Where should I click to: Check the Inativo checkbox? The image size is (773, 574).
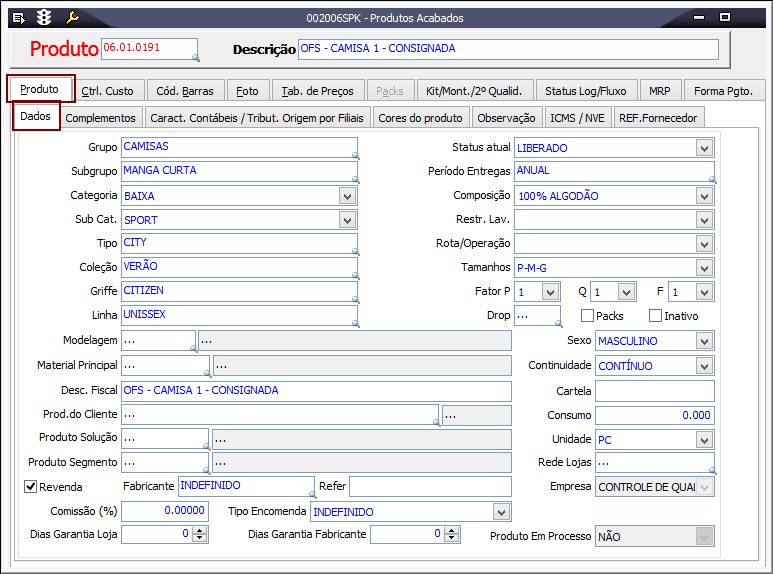coord(655,316)
